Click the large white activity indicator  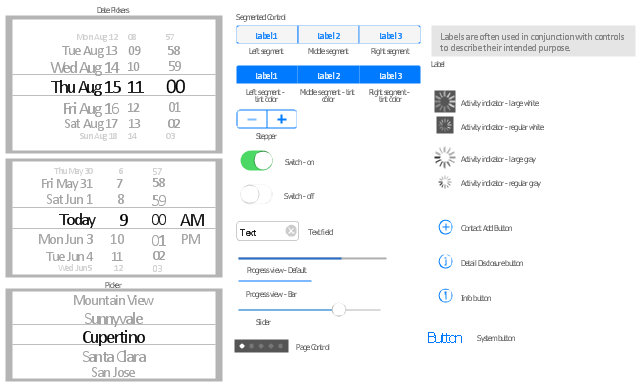[444, 101]
